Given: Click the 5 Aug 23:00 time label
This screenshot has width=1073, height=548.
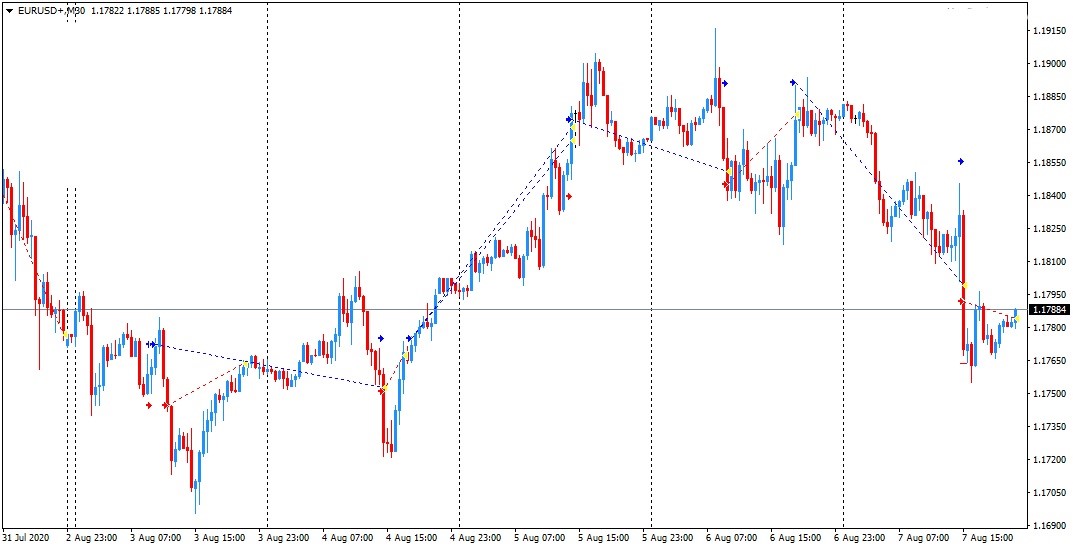Looking at the screenshot, I should click(668, 538).
